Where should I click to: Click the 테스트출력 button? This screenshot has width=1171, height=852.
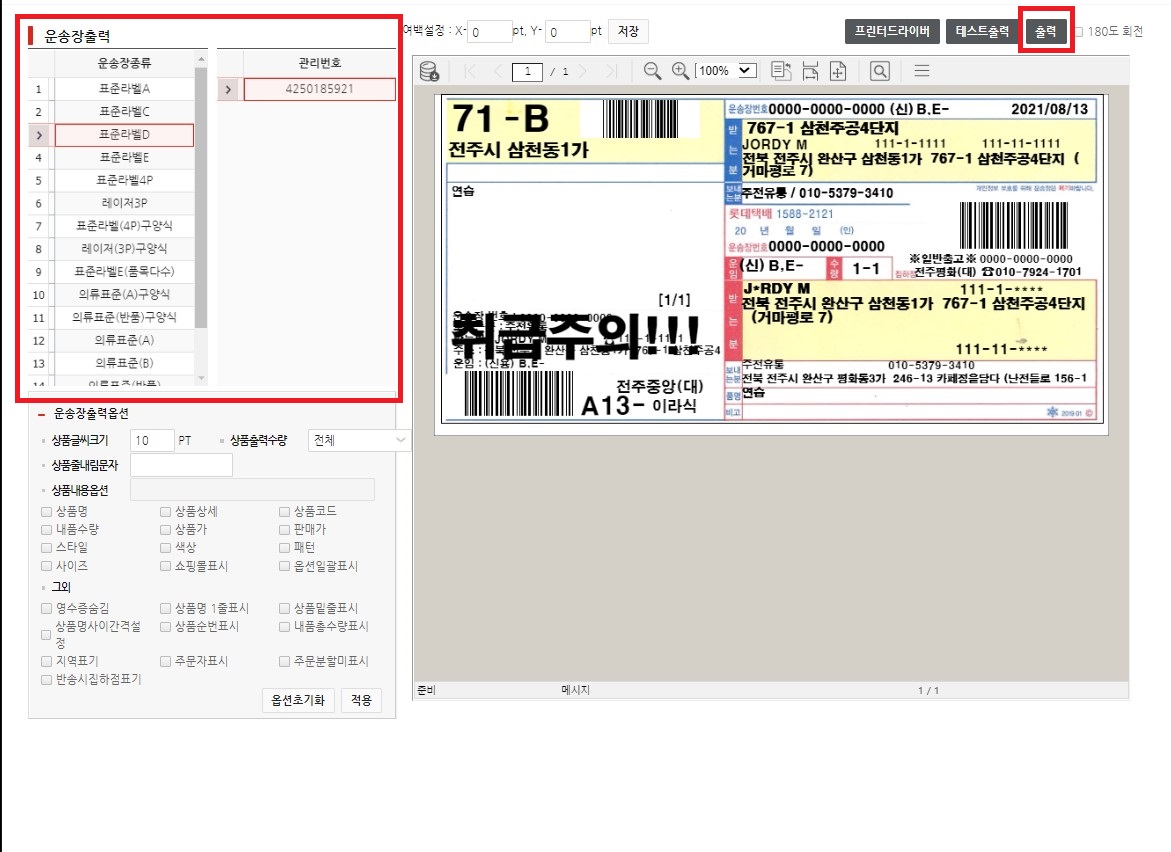coord(982,31)
